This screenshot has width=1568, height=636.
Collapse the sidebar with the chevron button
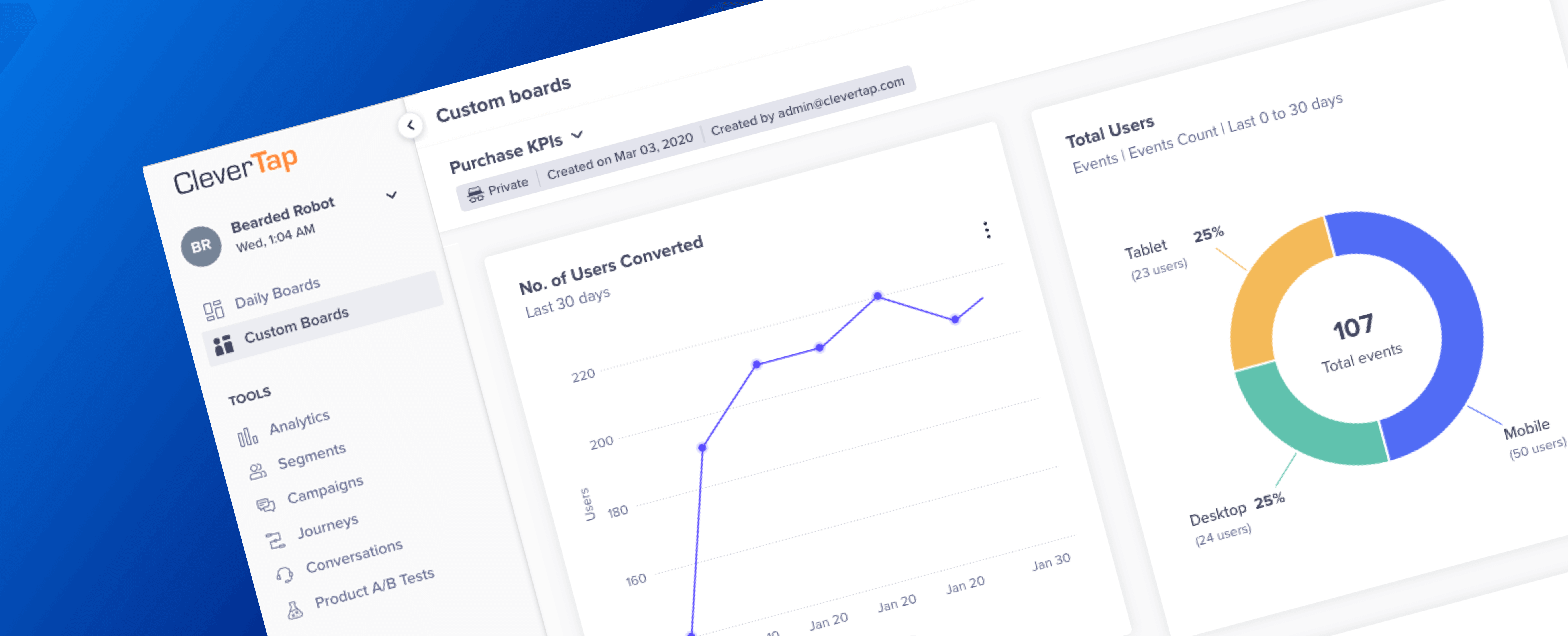click(411, 125)
